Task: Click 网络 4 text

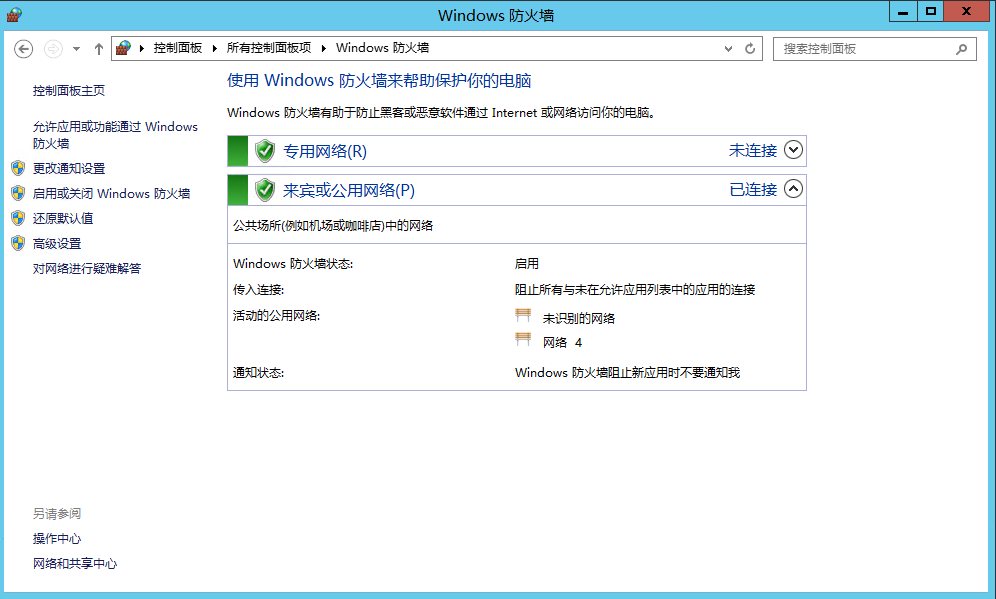Action: point(562,343)
